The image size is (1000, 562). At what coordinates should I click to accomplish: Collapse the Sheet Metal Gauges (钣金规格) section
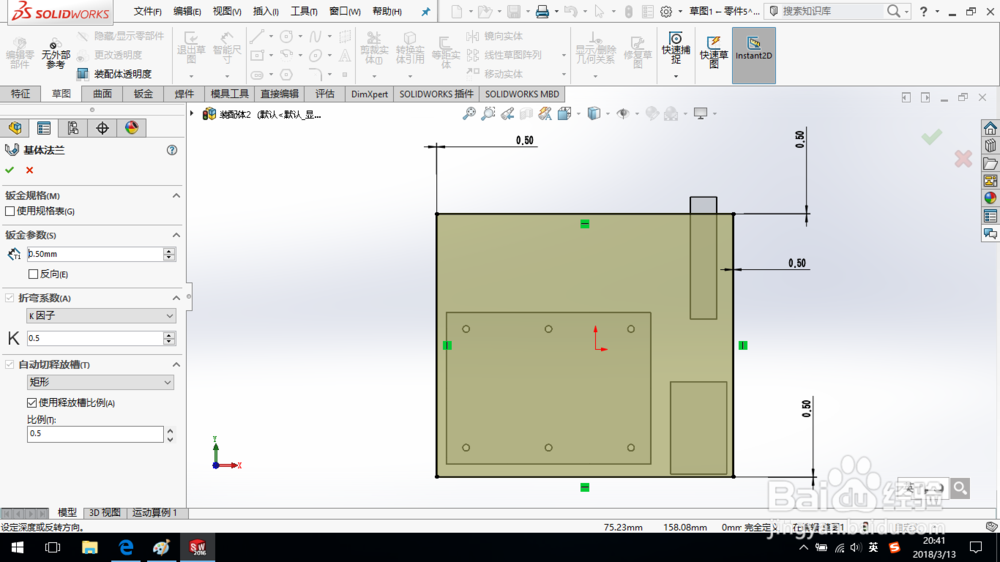coord(176,196)
